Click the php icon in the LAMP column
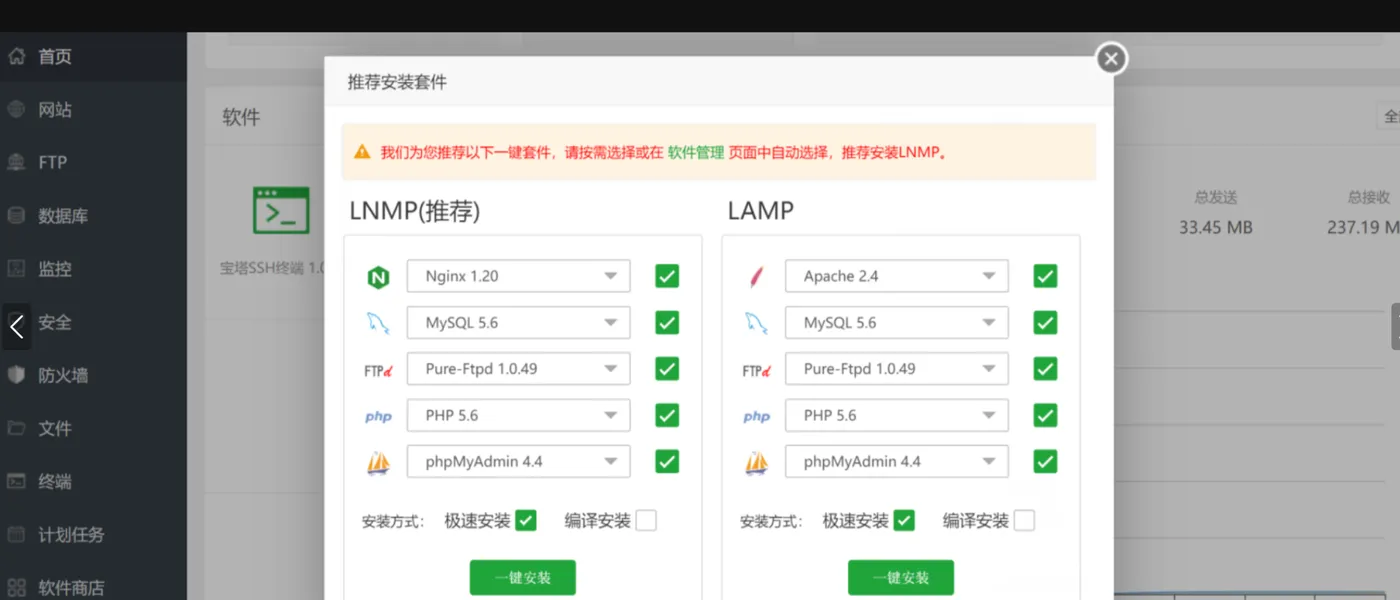Image resolution: width=1400 pixels, height=600 pixels. coord(756,416)
